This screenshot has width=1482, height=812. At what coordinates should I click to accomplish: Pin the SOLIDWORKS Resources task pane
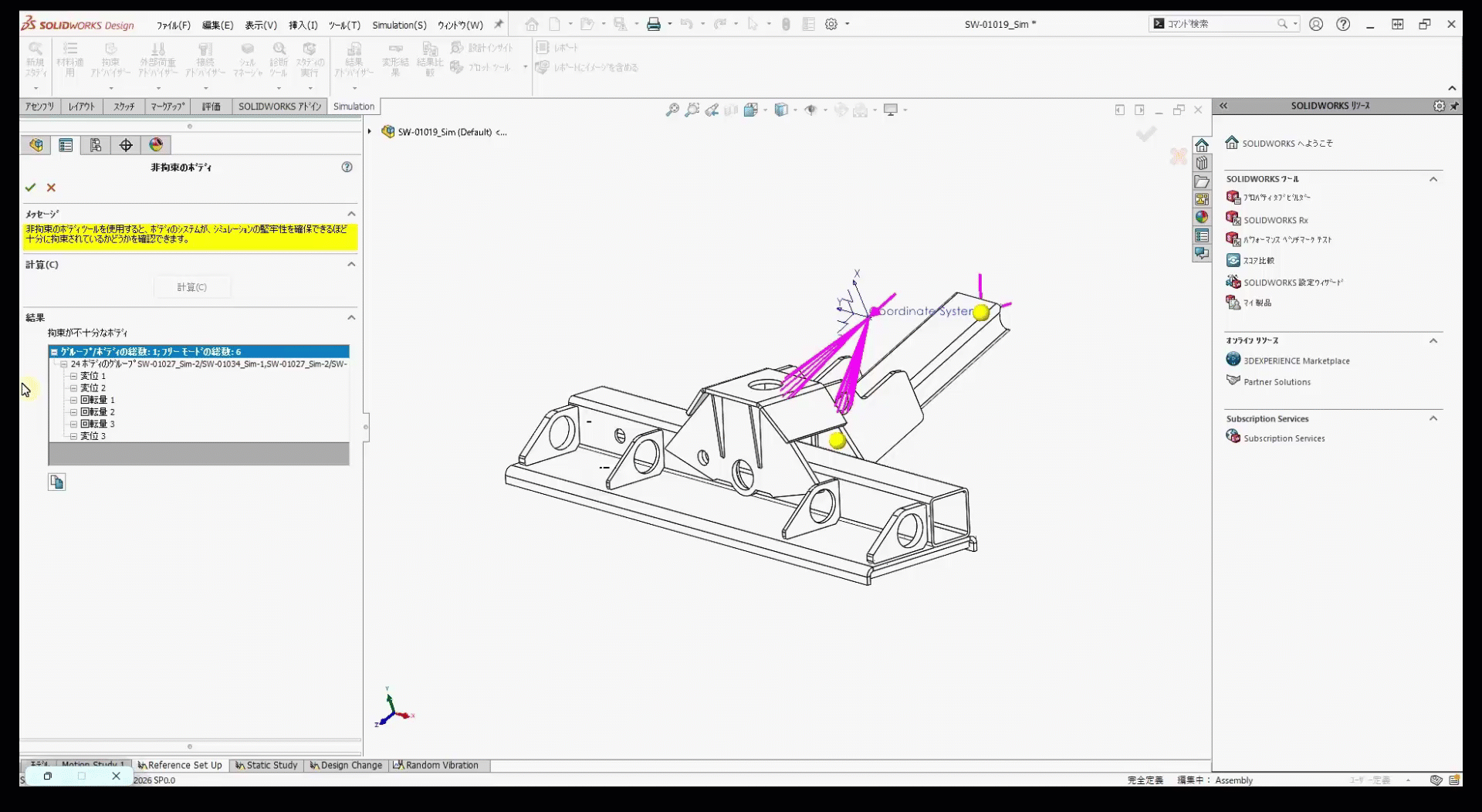point(1454,107)
